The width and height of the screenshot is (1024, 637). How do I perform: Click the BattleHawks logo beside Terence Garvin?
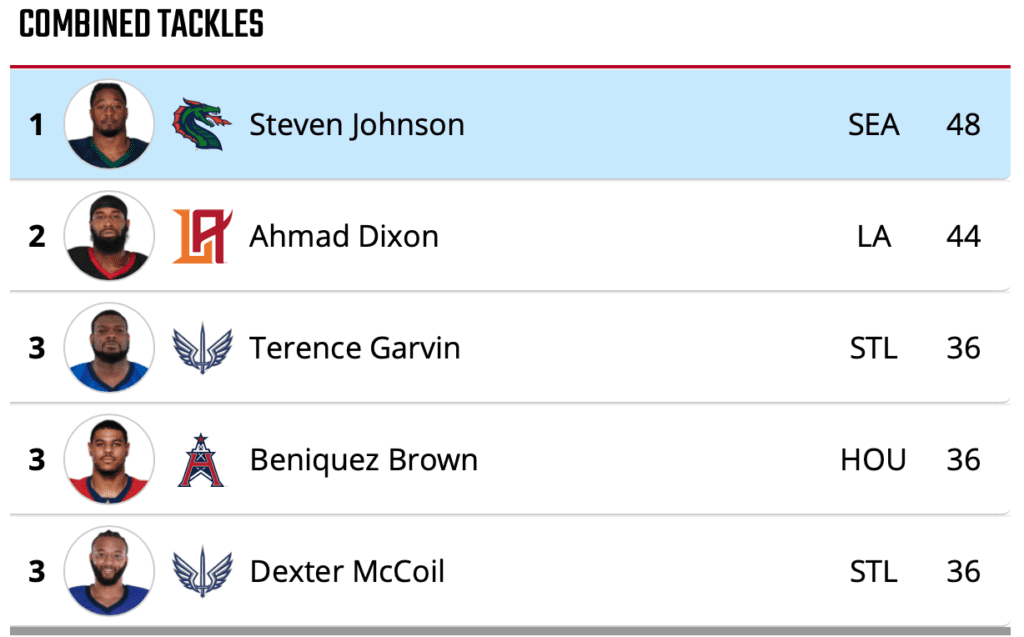click(x=201, y=349)
